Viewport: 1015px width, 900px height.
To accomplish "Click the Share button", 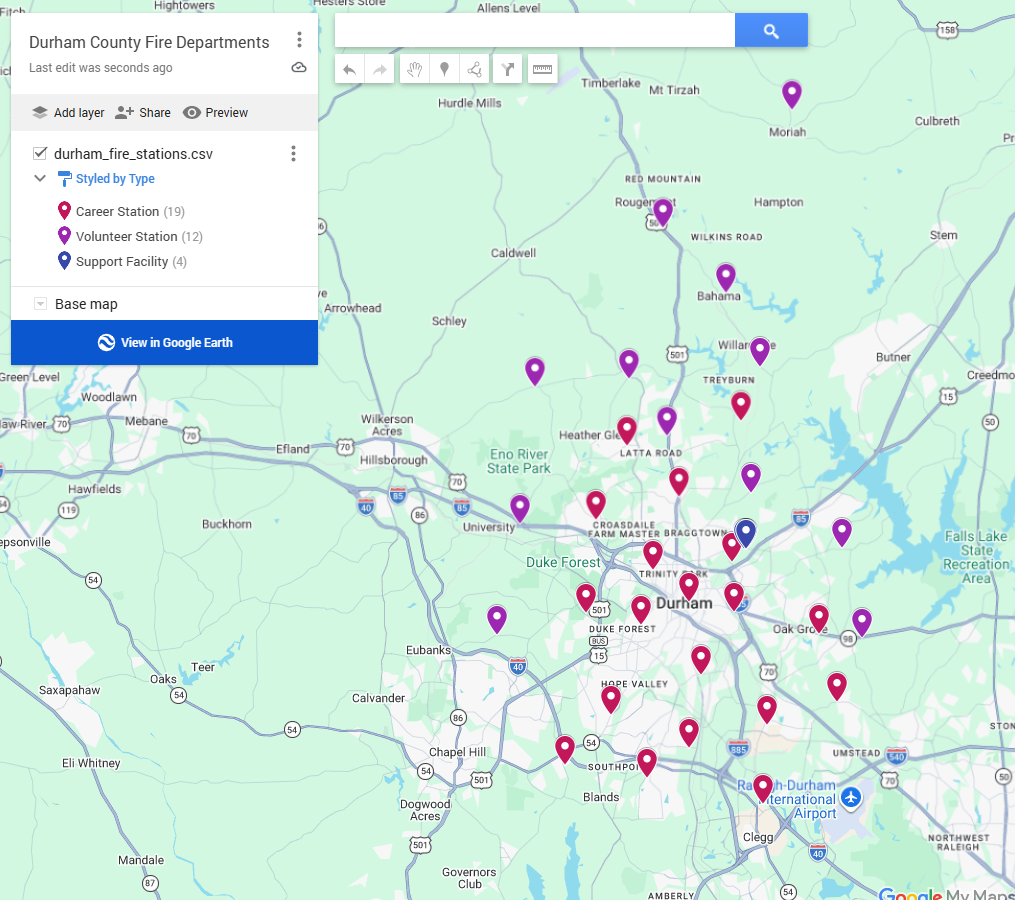I will [x=142, y=113].
